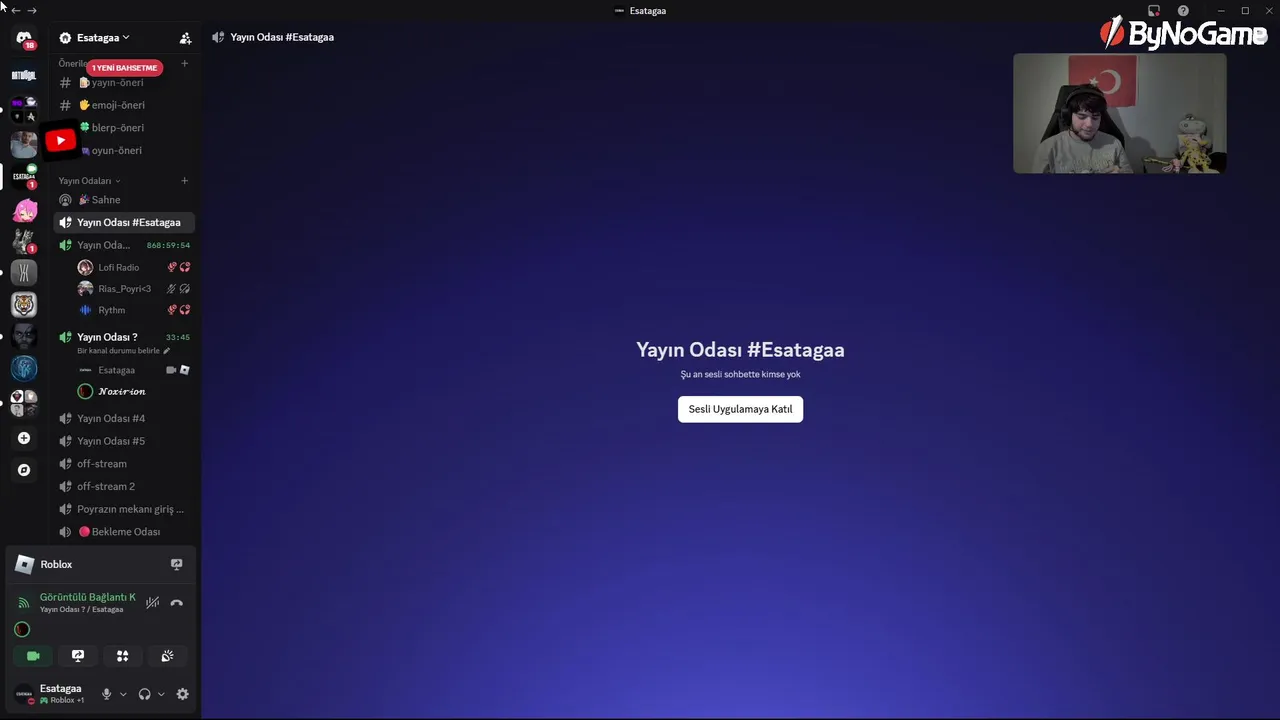1280x720 pixels.
Task: Open the Activities launcher button
Action: [122, 656]
